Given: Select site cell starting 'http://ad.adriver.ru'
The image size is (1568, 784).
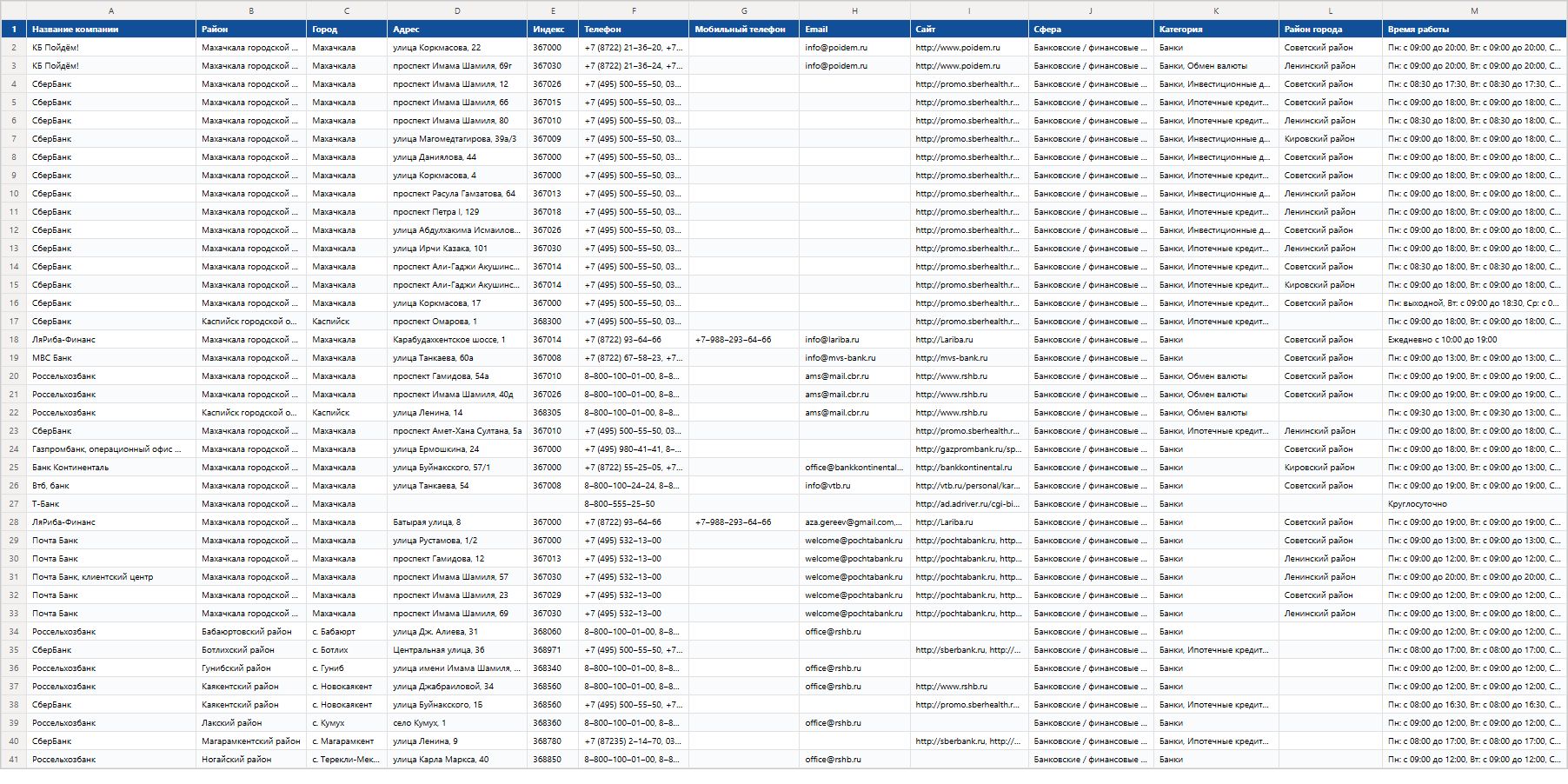Looking at the screenshot, I should pyautogui.click(x=969, y=504).
